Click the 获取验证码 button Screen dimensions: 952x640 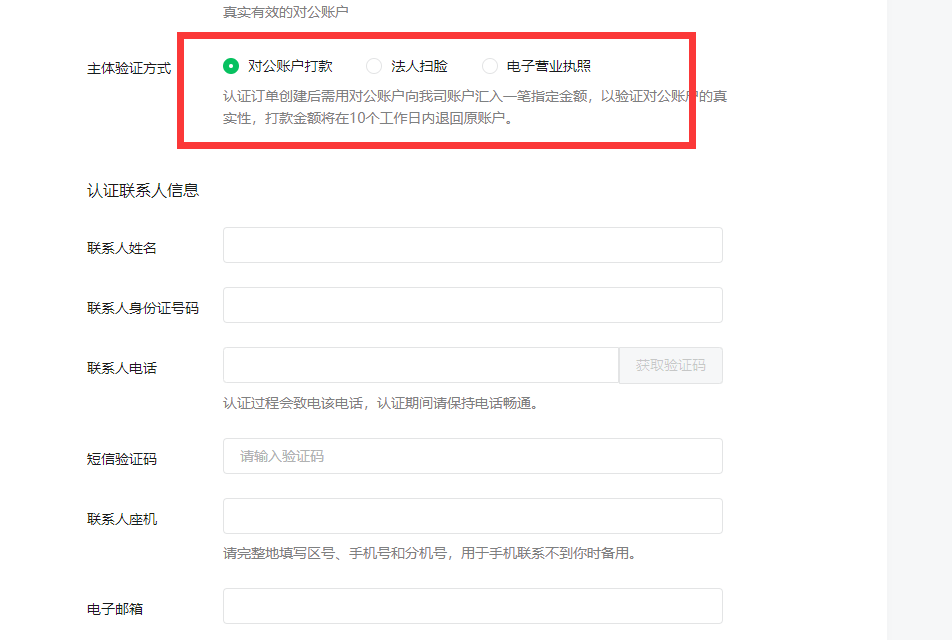point(670,365)
